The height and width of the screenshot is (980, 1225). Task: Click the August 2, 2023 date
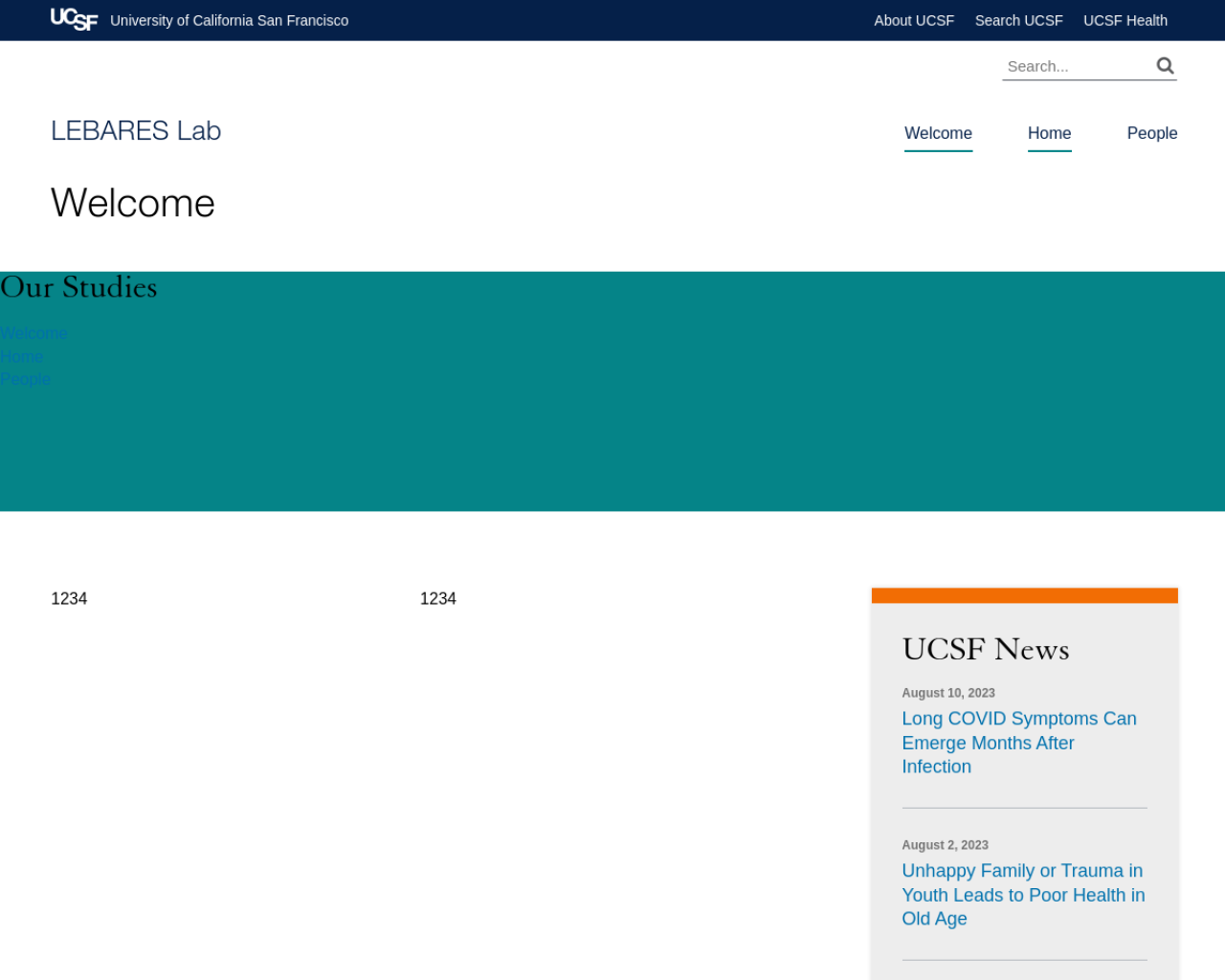point(945,845)
